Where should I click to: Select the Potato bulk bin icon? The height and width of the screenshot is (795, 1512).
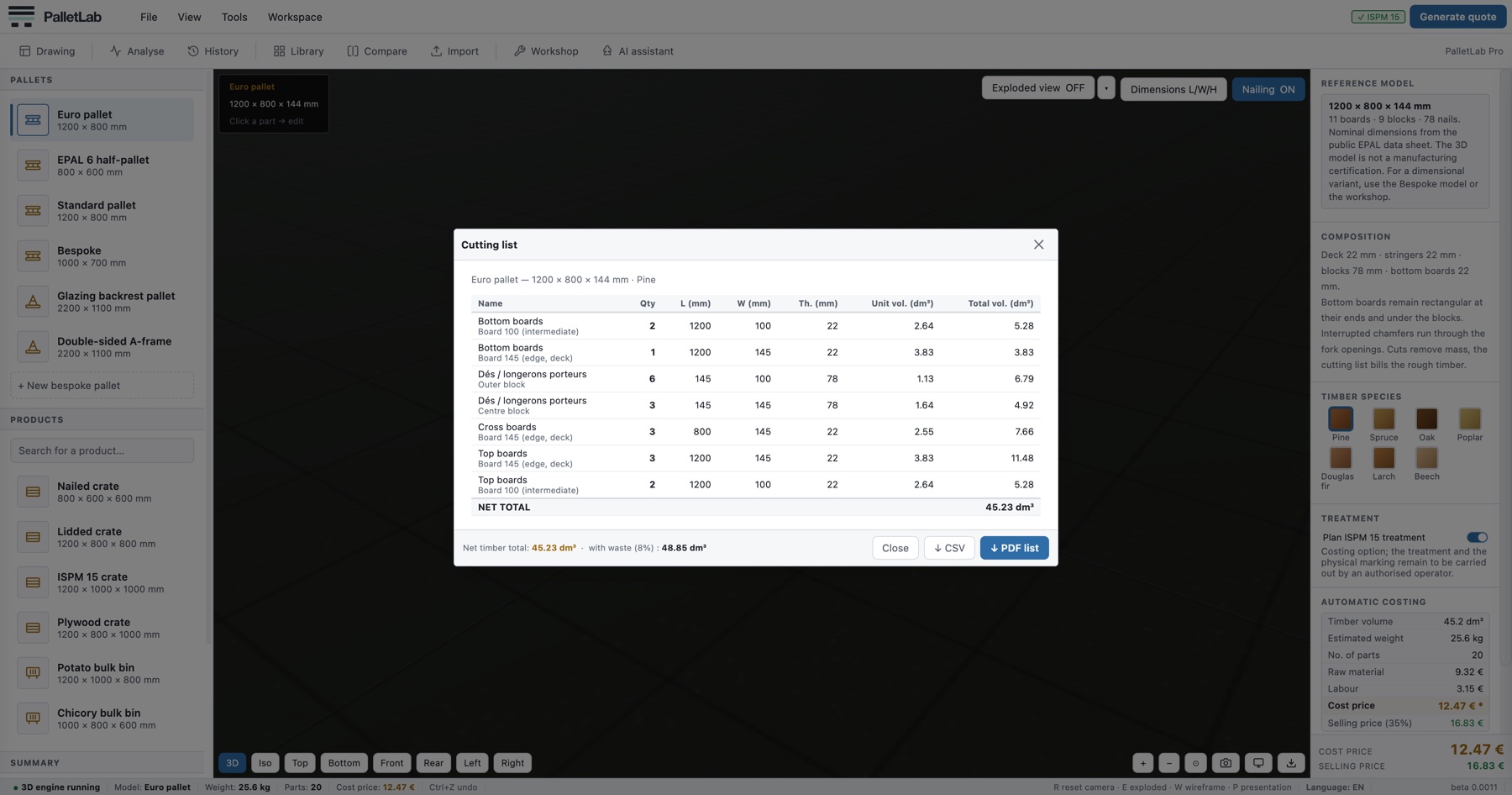pyautogui.click(x=33, y=673)
